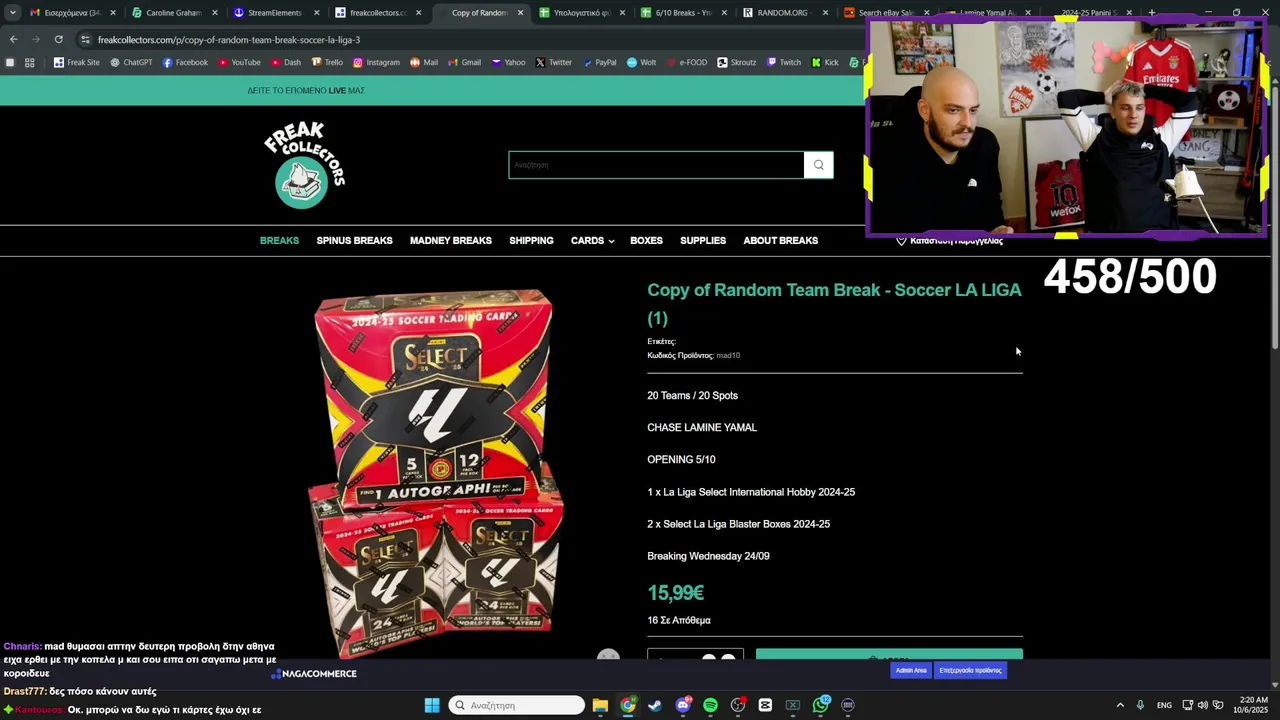Focus the site search input field

click(x=656, y=165)
